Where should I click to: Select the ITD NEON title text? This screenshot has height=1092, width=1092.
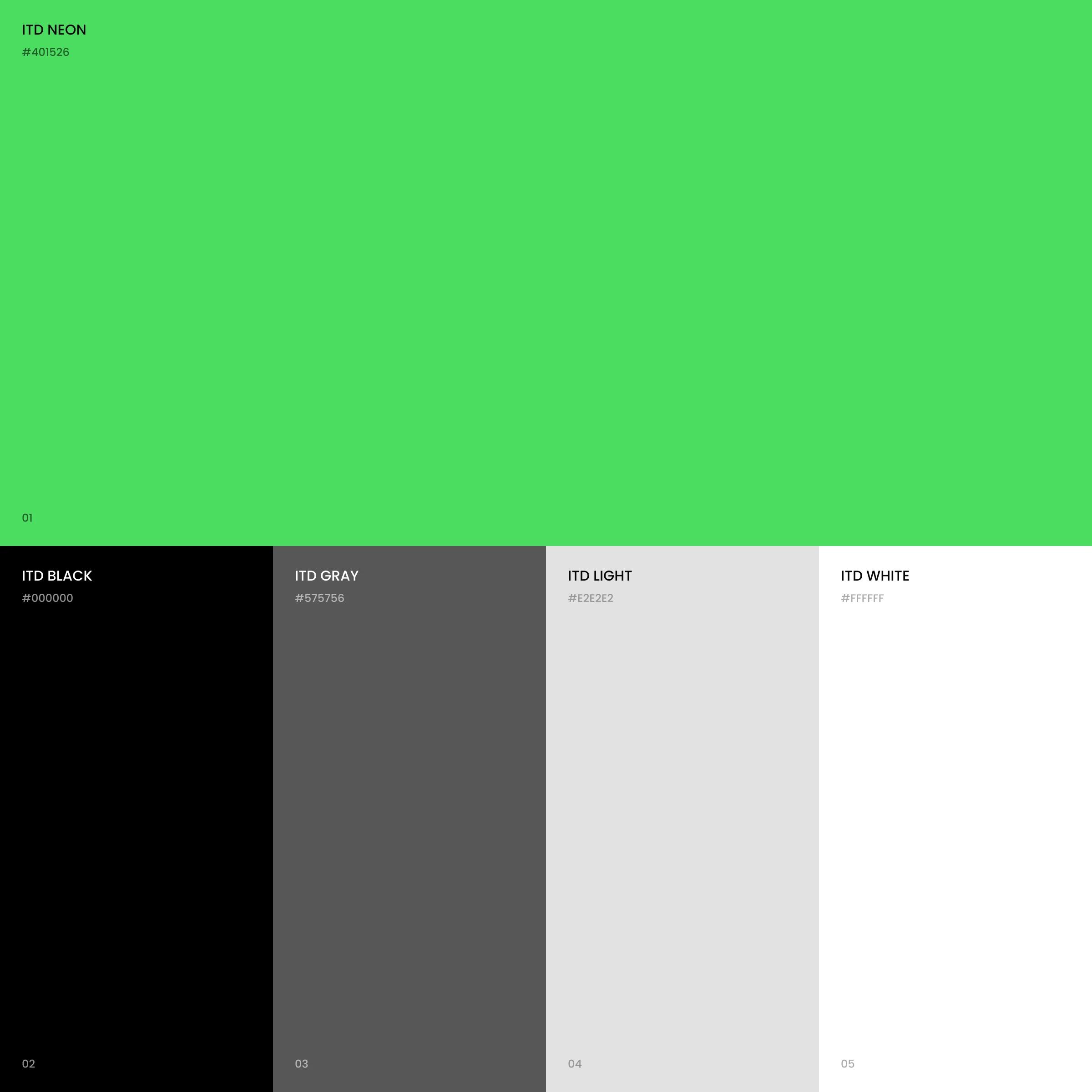click(x=54, y=30)
